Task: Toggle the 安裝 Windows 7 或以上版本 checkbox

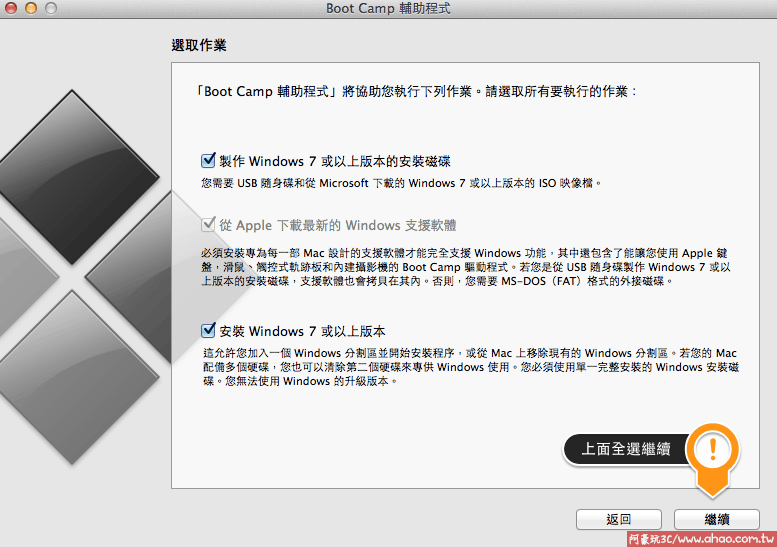Action: (x=208, y=330)
